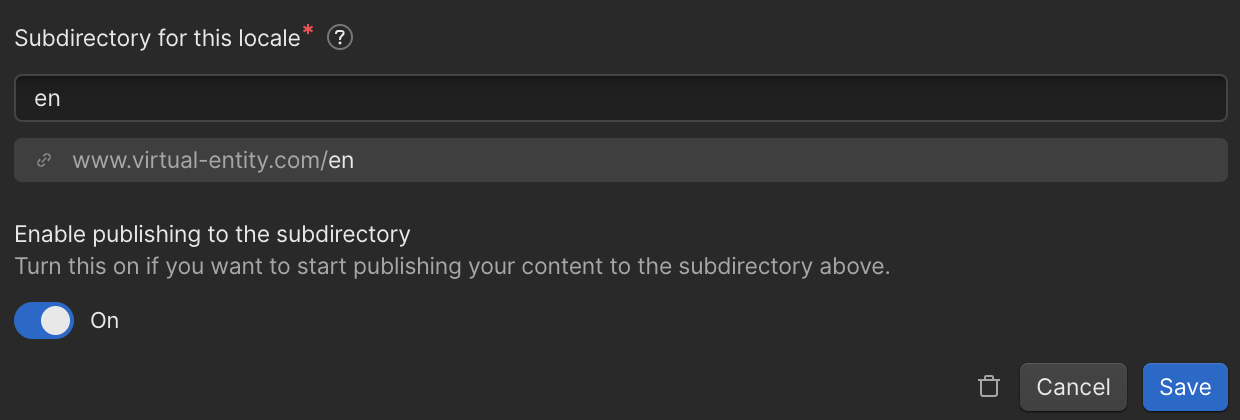Click the "Subdirectory for this locale" label
Image resolution: width=1240 pixels, height=420 pixels.
point(157,38)
